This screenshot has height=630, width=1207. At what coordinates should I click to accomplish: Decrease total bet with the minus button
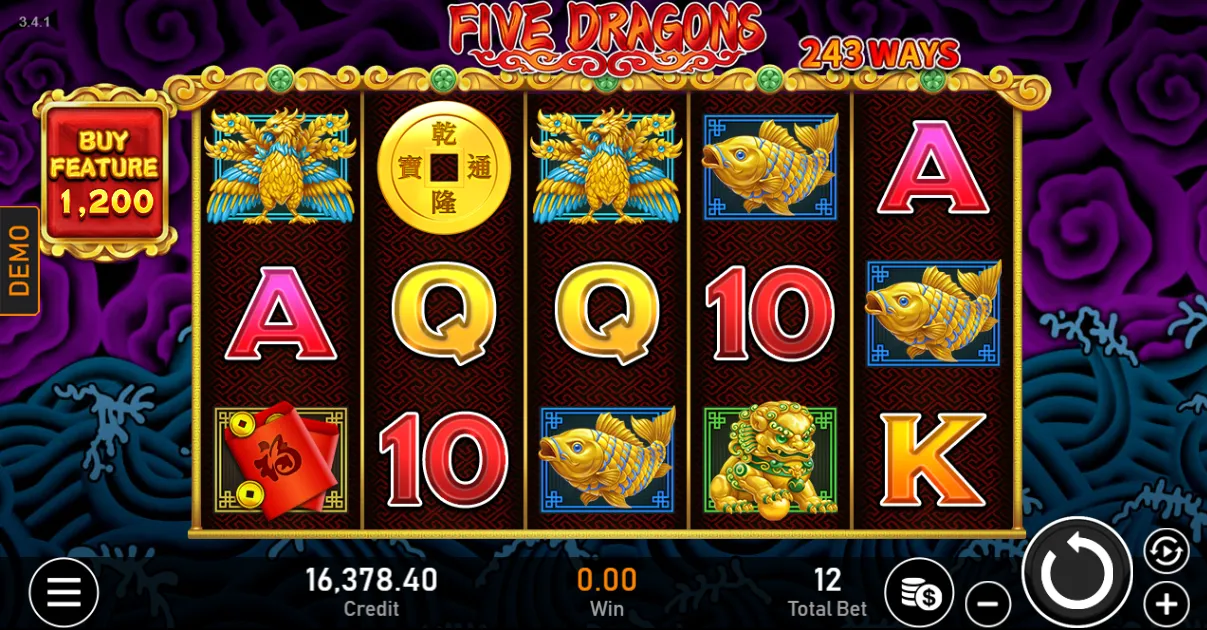[x=988, y=604]
